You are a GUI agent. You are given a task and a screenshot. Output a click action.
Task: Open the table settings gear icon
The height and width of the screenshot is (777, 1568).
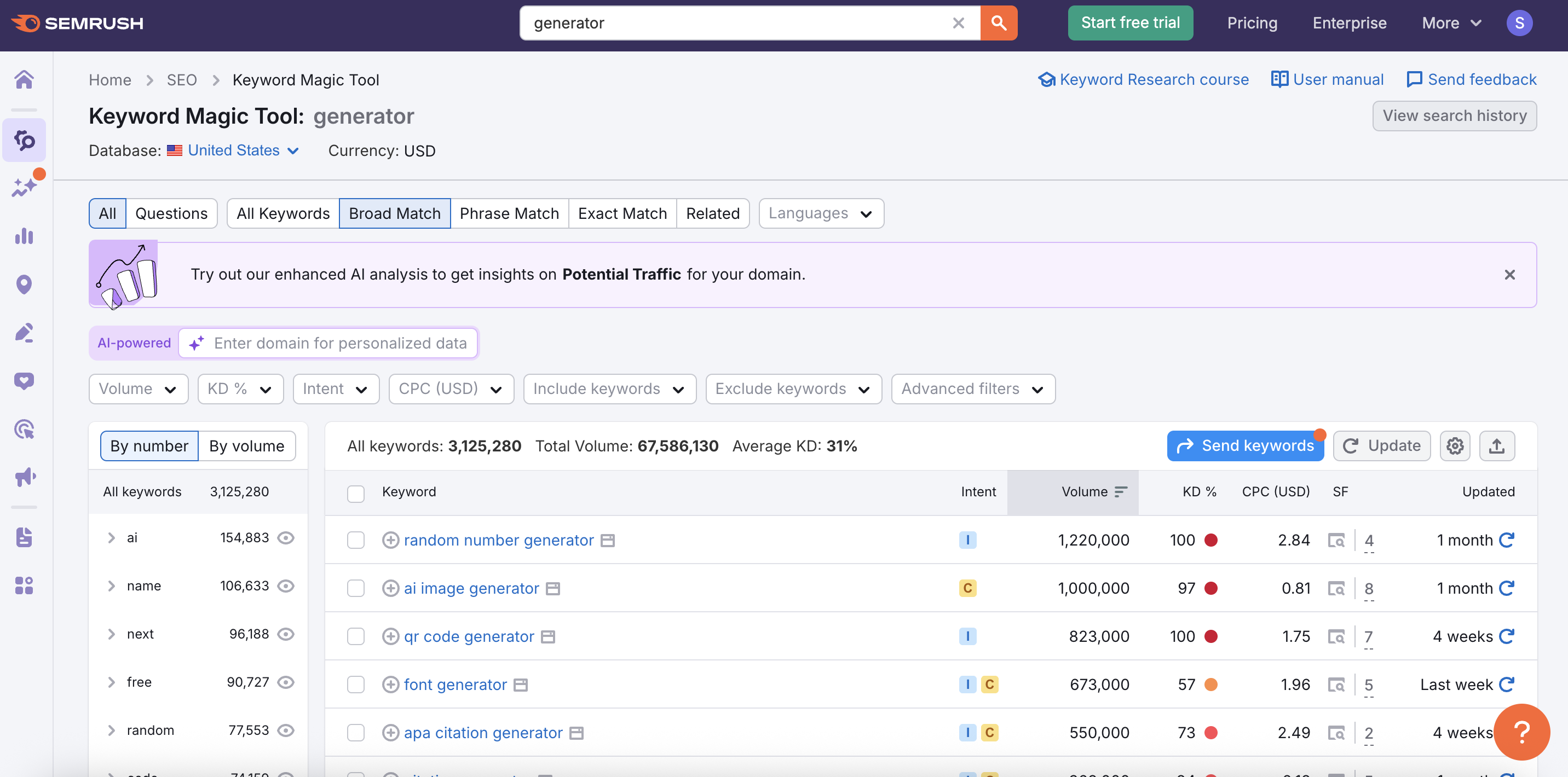pos(1455,446)
